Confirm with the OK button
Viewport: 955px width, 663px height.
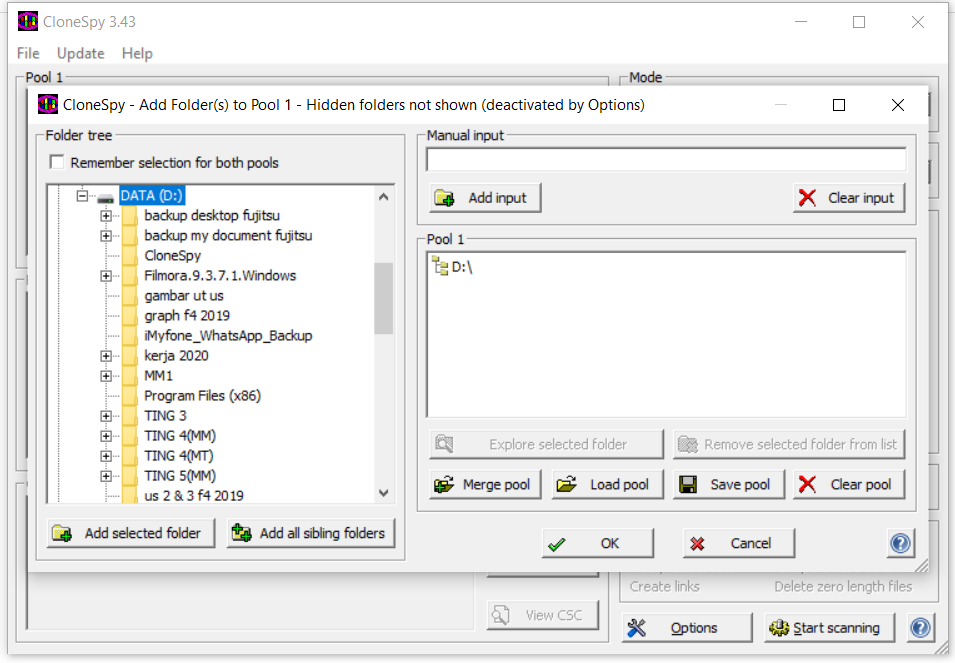[597, 543]
